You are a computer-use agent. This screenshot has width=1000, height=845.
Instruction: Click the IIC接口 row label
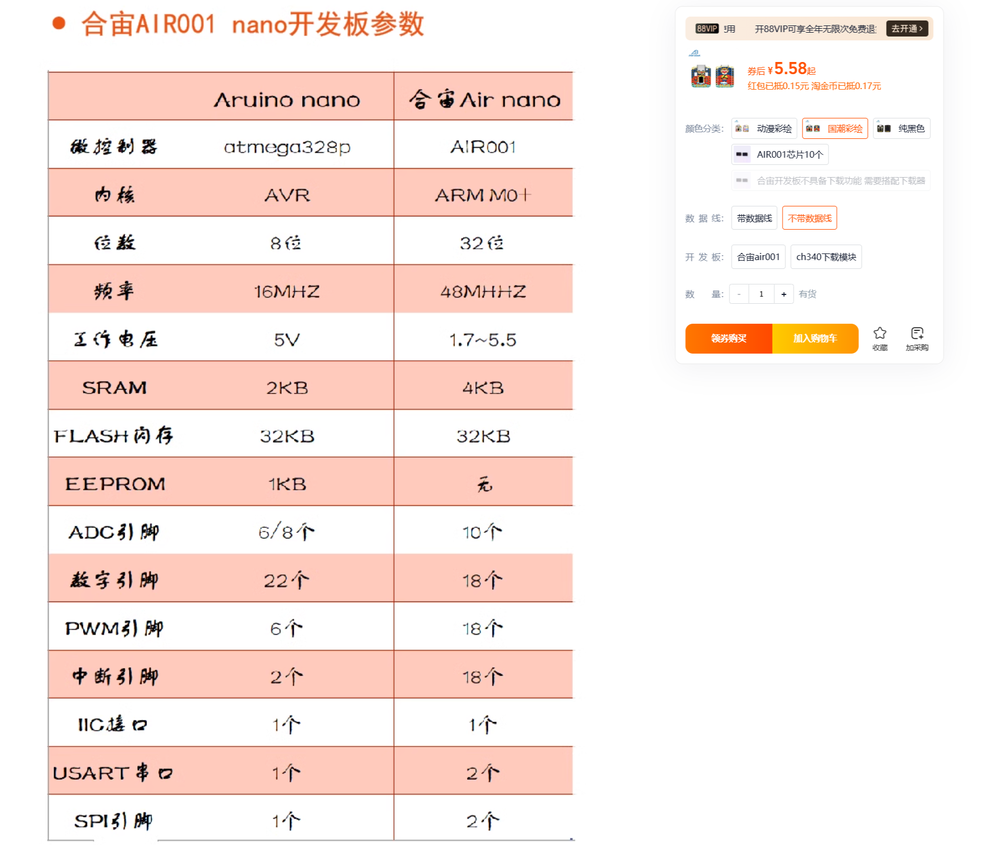coord(113,724)
